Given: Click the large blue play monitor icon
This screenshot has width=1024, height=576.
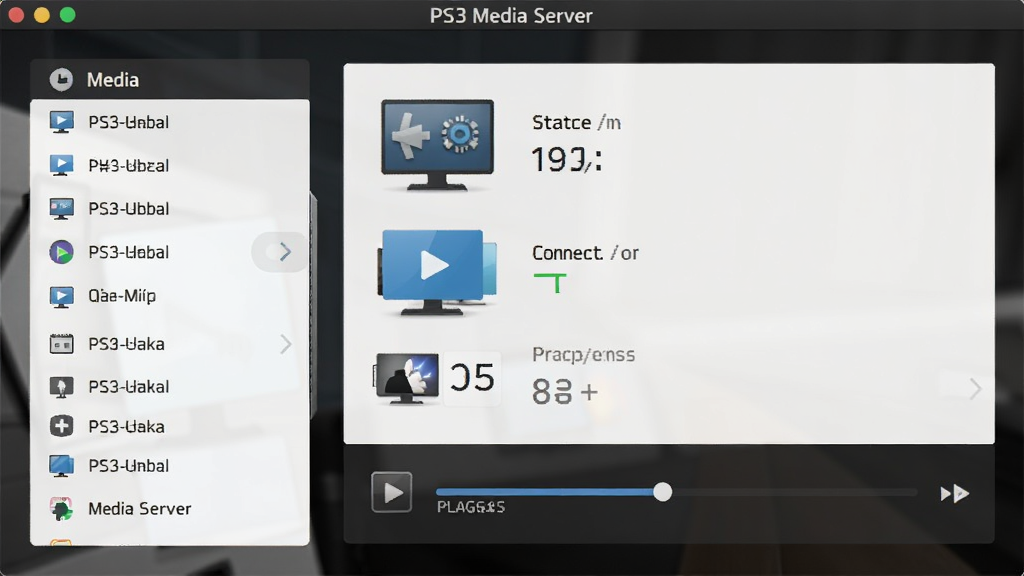Looking at the screenshot, I should (437, 272).
